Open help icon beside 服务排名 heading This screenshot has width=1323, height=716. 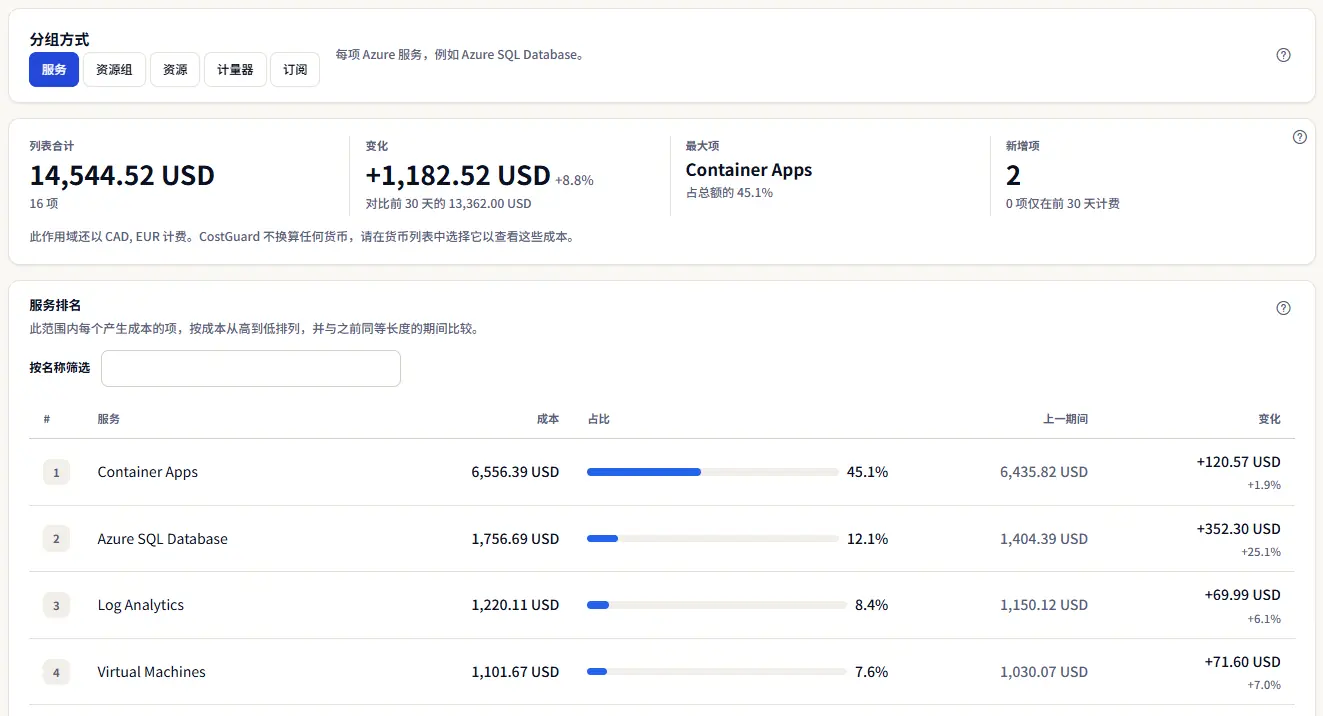click(x=1284, y=308)
